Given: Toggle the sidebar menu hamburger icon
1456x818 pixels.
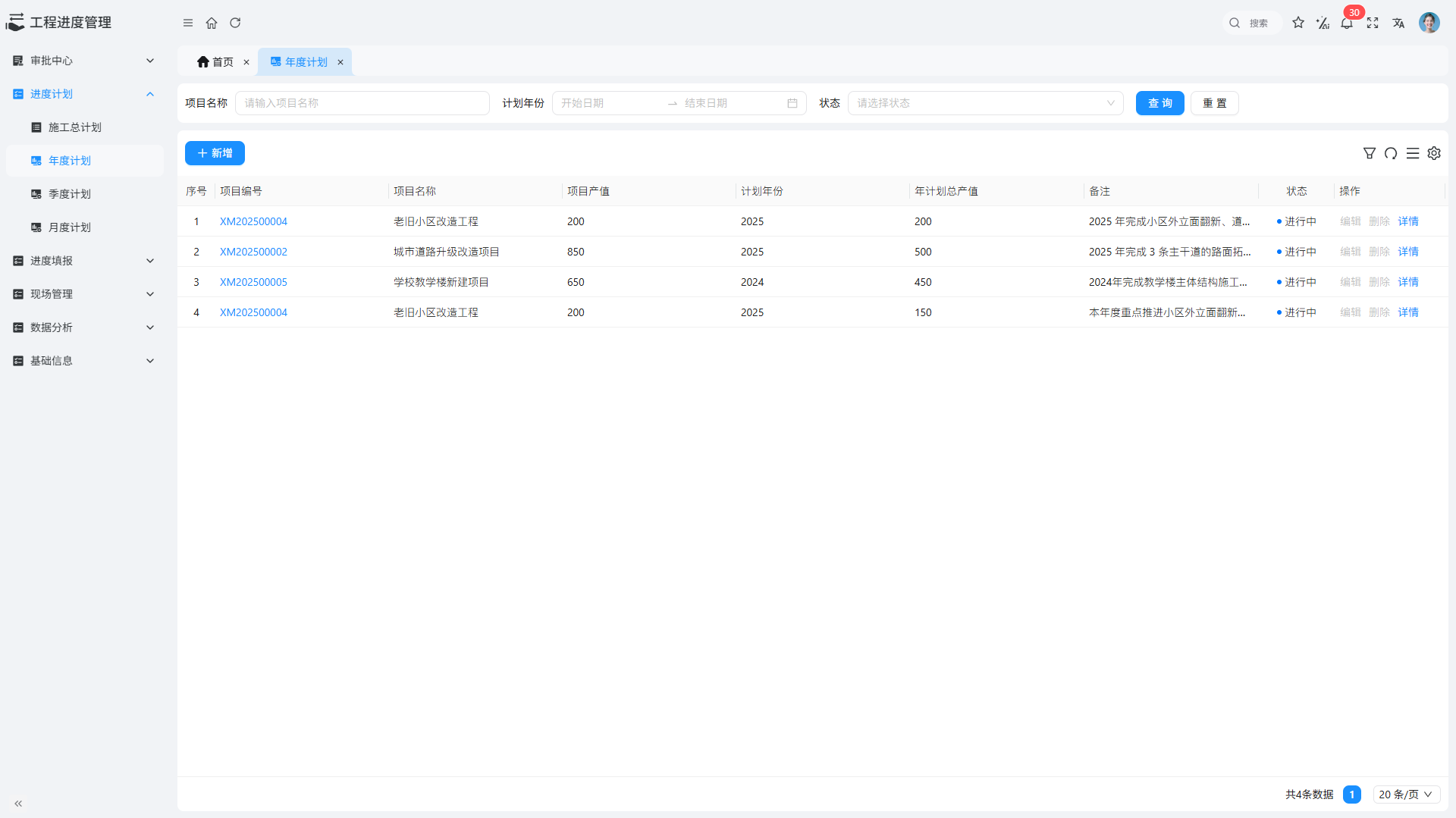Looking at the screenshot, I should tap(188, 23).
